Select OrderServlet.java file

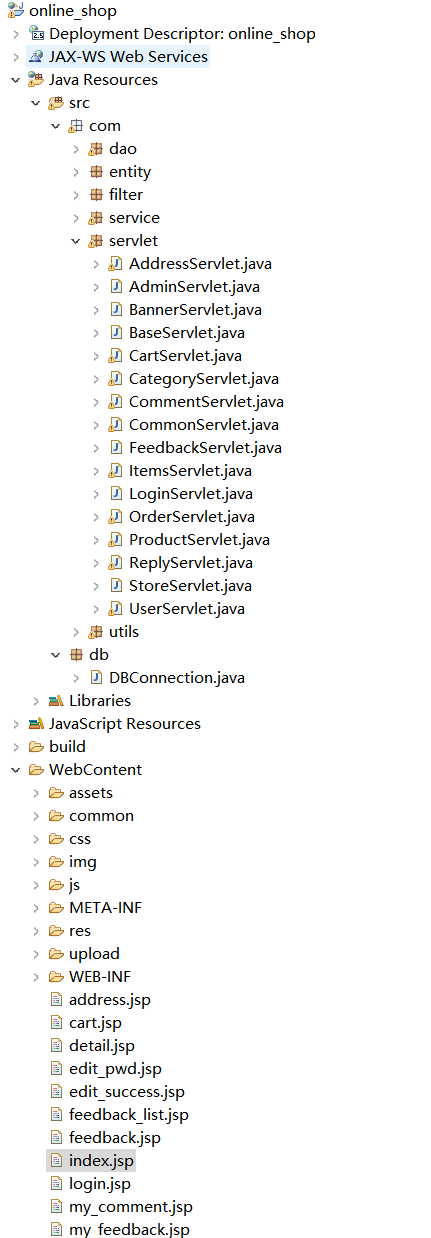(x=192, y=517)
